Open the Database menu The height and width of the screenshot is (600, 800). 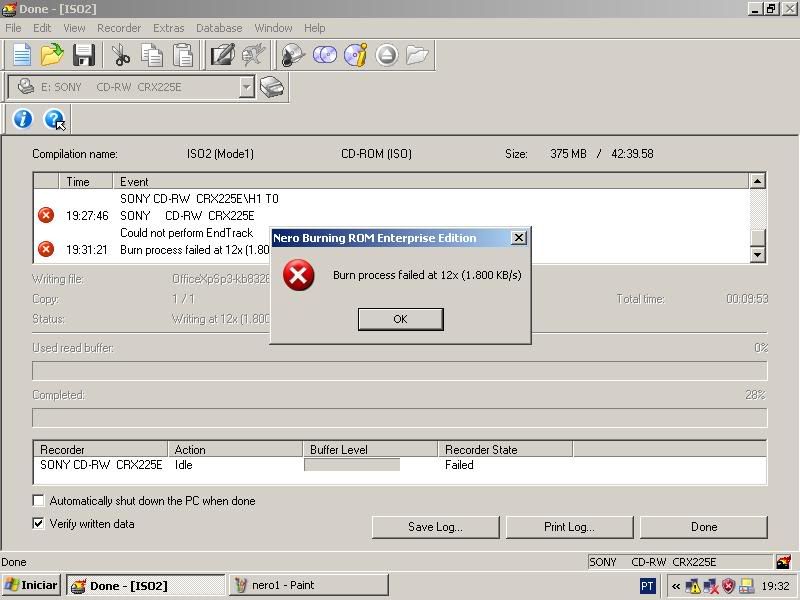[219, 28]
